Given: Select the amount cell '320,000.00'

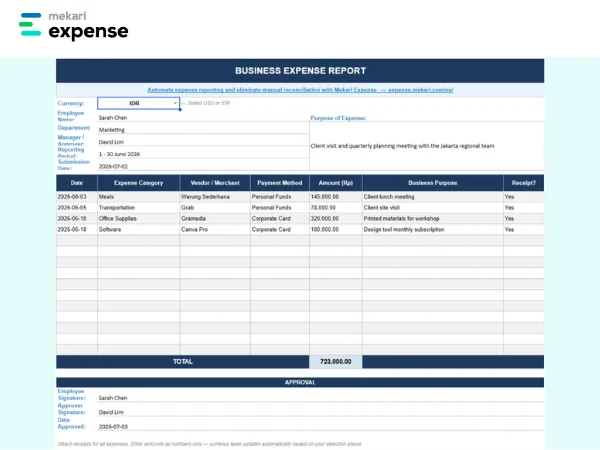Looking at the screenshot, I should pos(336,218).
